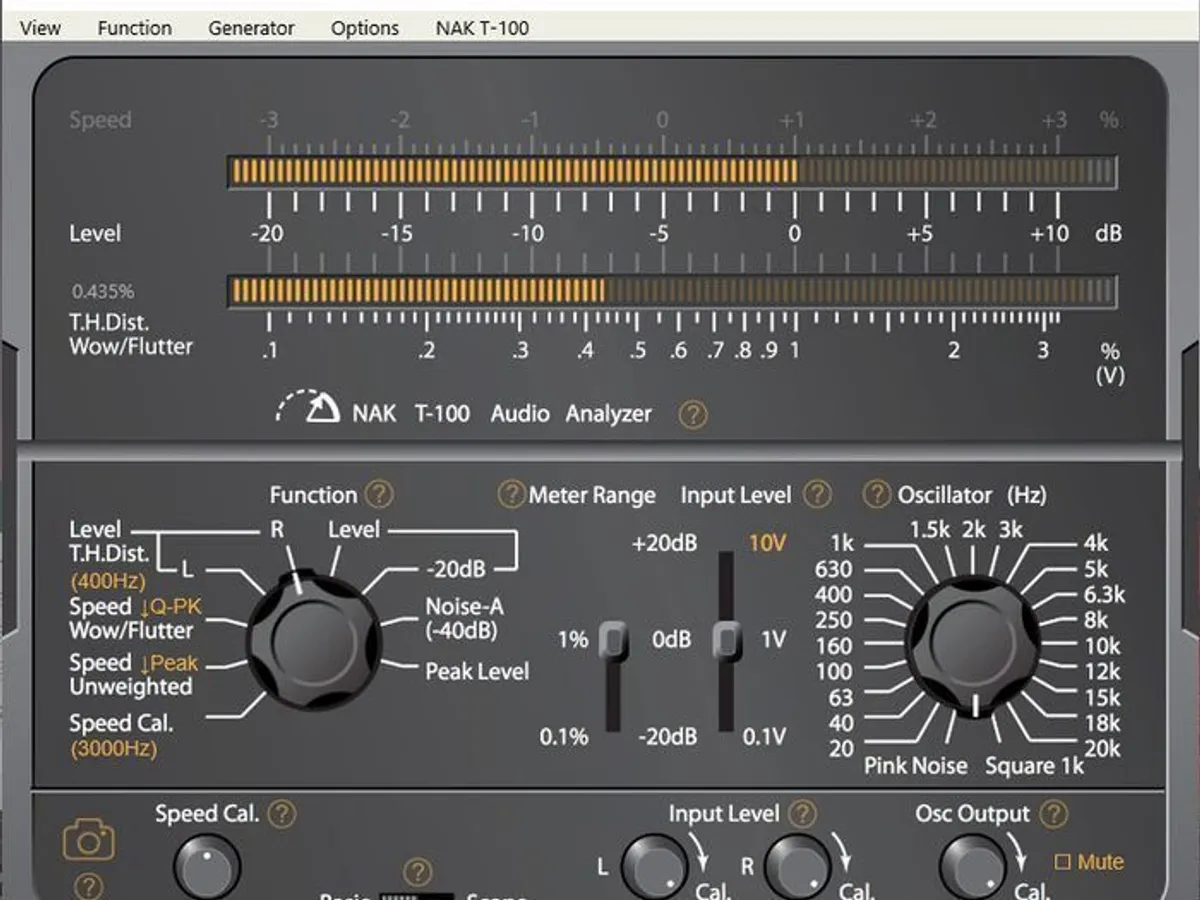Open help for the Speed Cal. knob

click(x=283, y=814)
